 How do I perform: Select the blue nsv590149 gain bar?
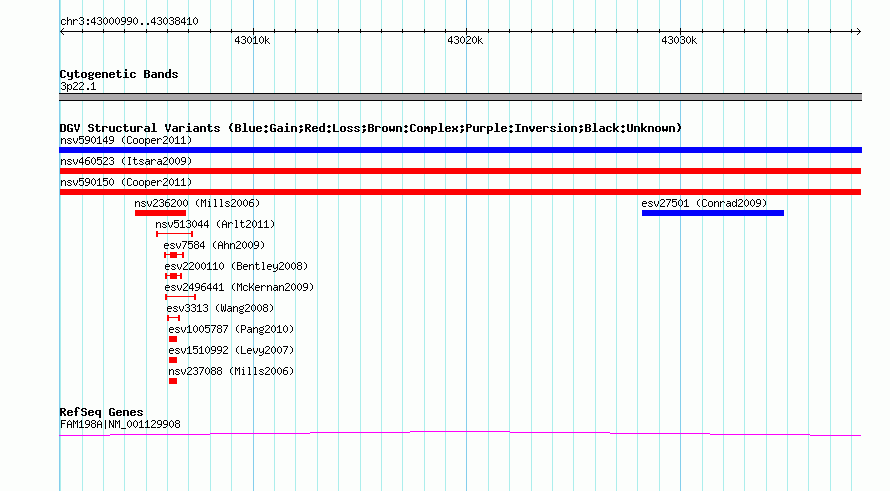[x=460, y=150]
